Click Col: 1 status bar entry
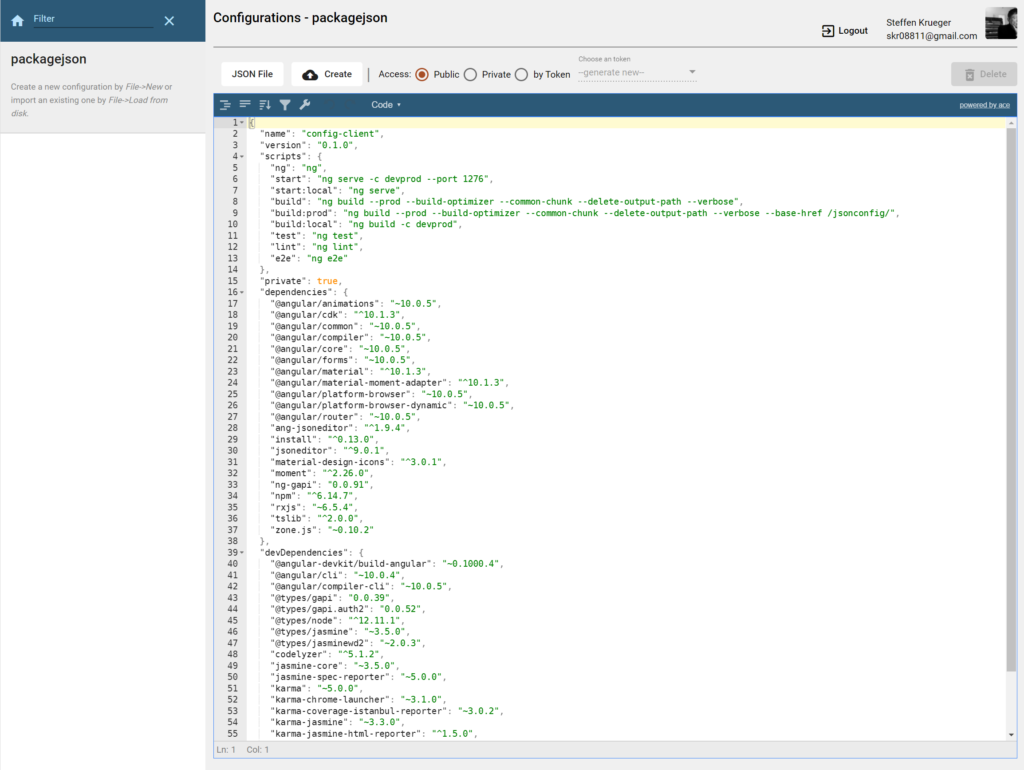This screenshot has height=770, width=1024. click(257, 750)
